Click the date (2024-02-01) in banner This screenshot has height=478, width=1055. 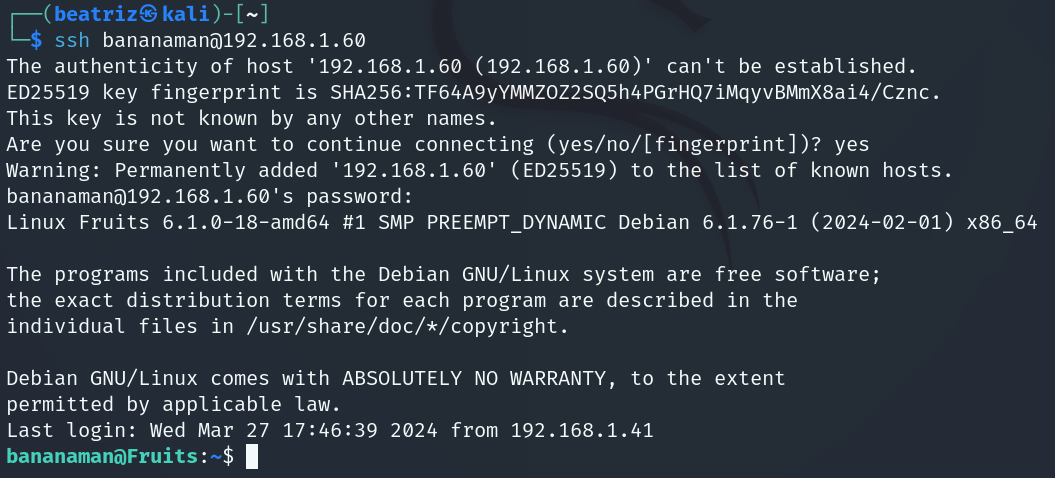click(x=881, y=223)
